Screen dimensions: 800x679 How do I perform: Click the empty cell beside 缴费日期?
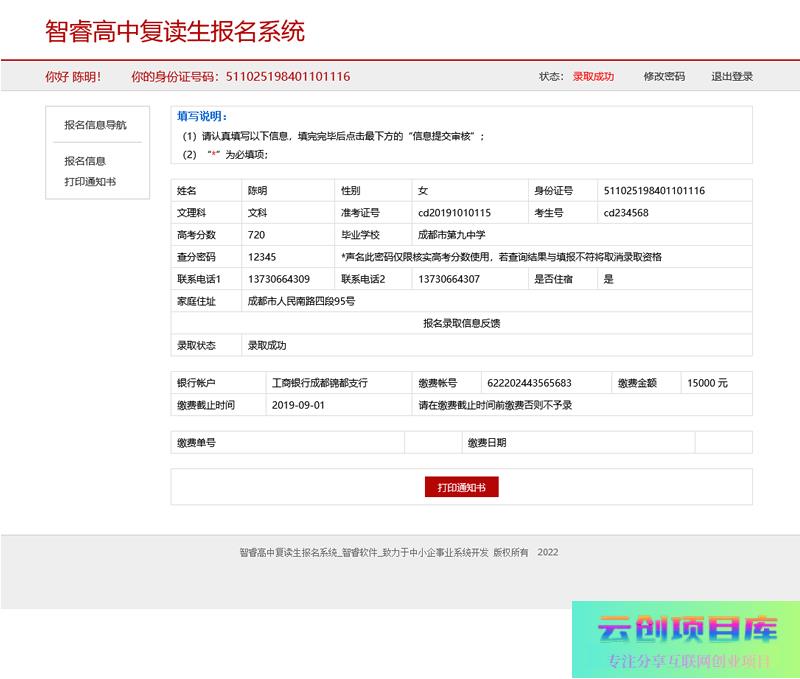point(723,442)
